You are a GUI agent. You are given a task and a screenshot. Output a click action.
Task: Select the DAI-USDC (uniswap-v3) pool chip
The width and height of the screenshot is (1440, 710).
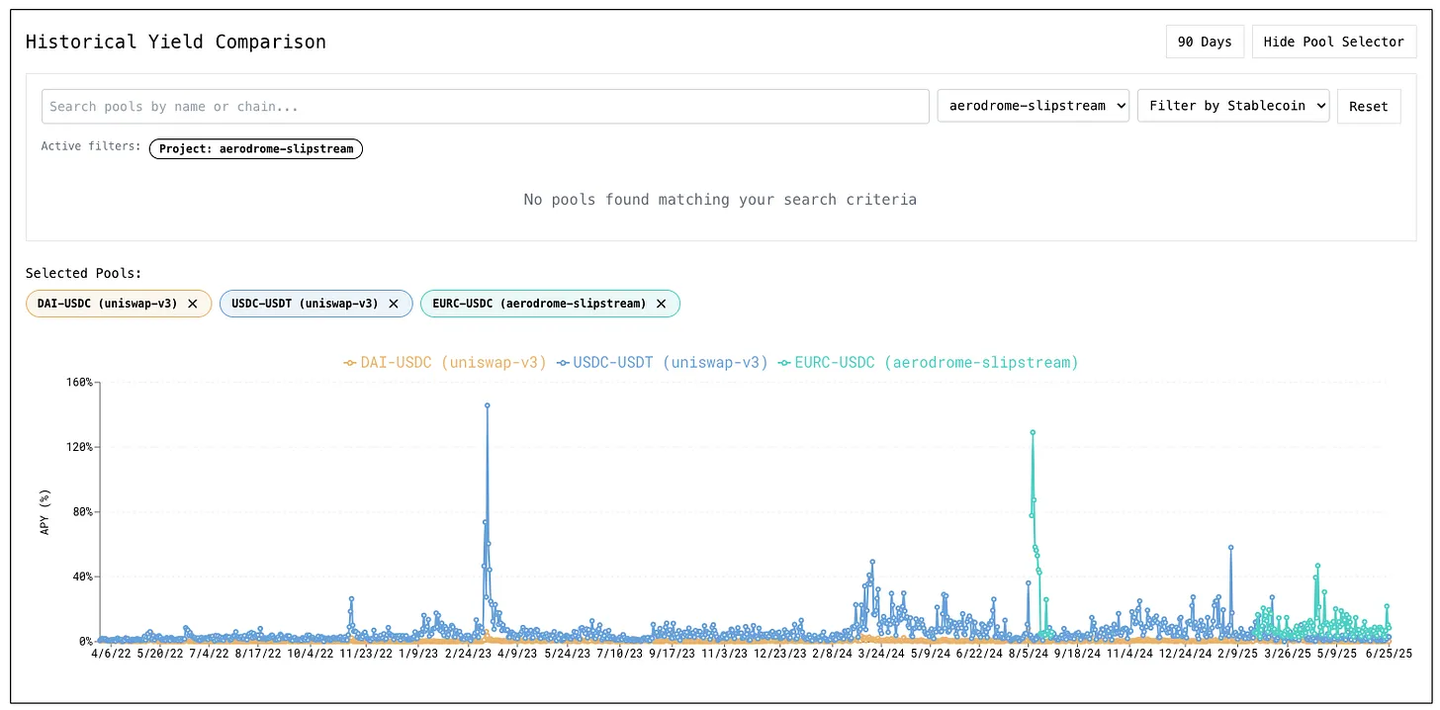click(107, 303)
